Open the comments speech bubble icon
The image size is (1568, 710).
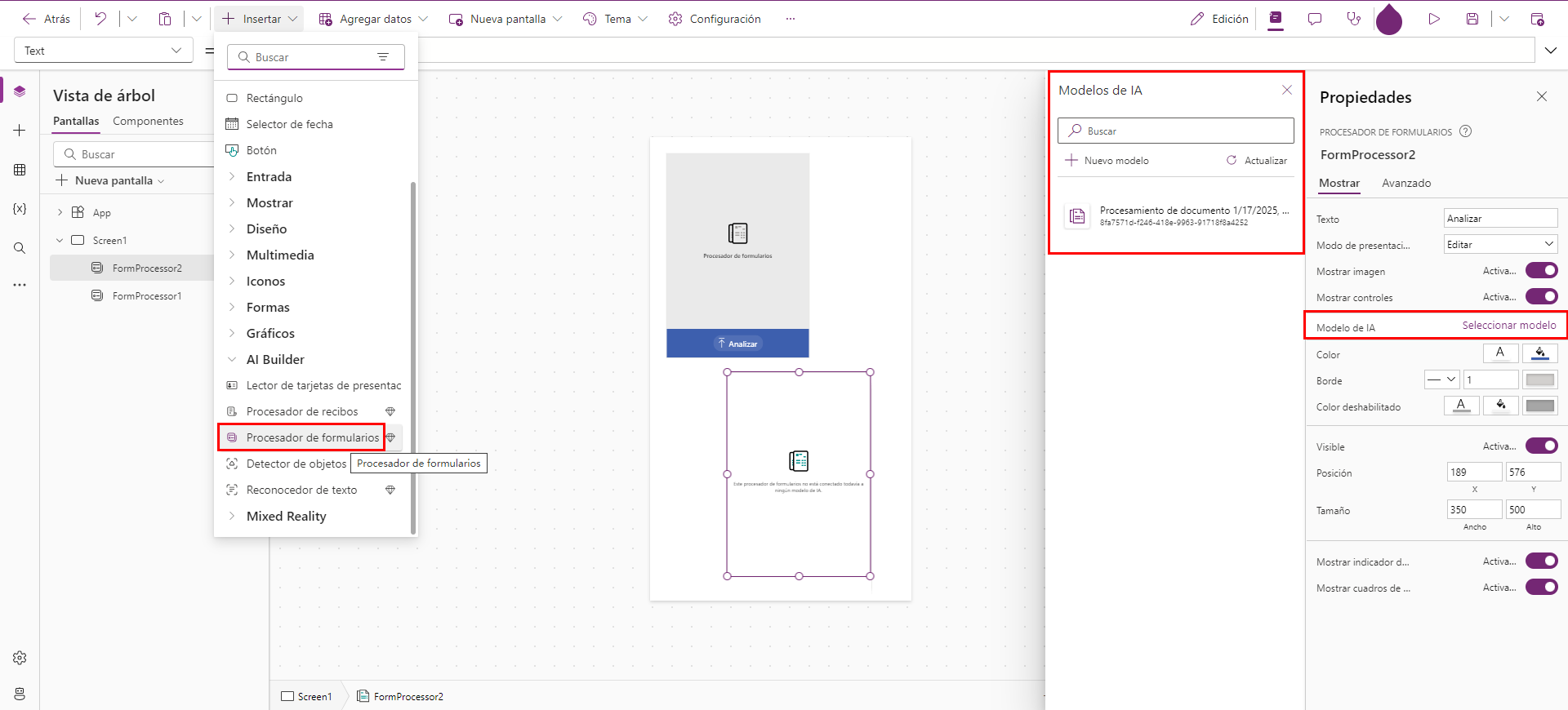pos(1315,19)
